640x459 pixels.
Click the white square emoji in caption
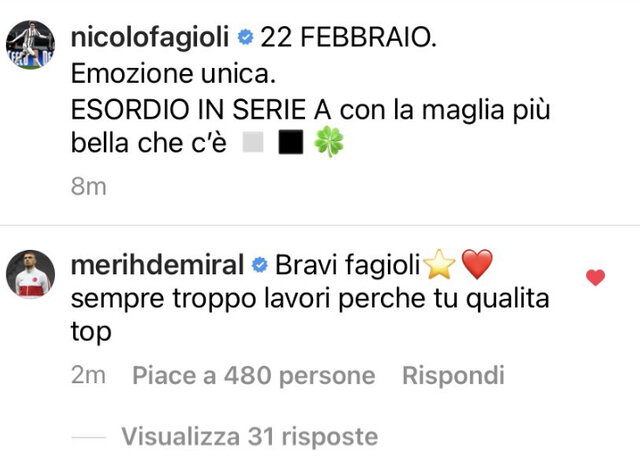pos(253,142)
